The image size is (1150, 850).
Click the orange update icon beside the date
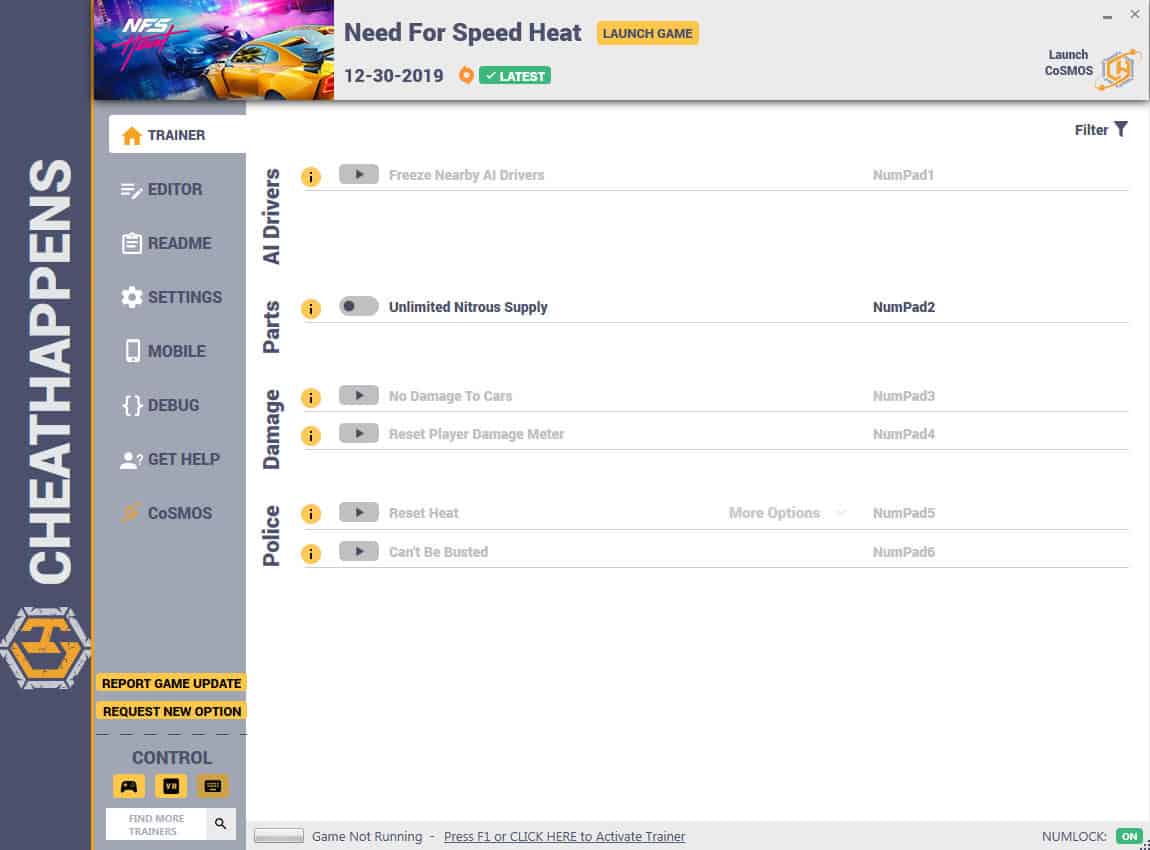pyautogui.click(x=466, y=75)
